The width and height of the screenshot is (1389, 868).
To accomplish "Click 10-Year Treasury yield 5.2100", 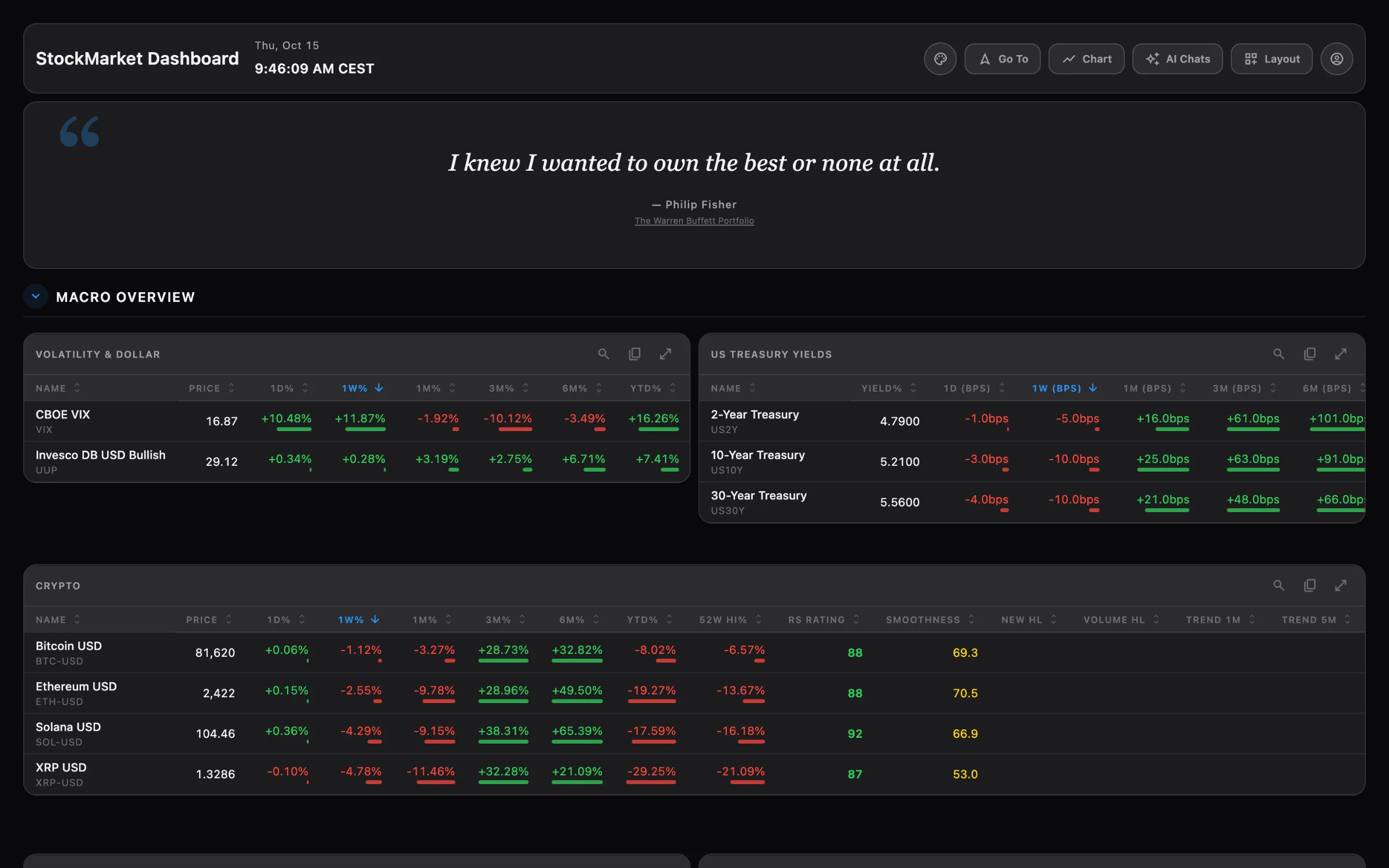I will tap(899, 462).
